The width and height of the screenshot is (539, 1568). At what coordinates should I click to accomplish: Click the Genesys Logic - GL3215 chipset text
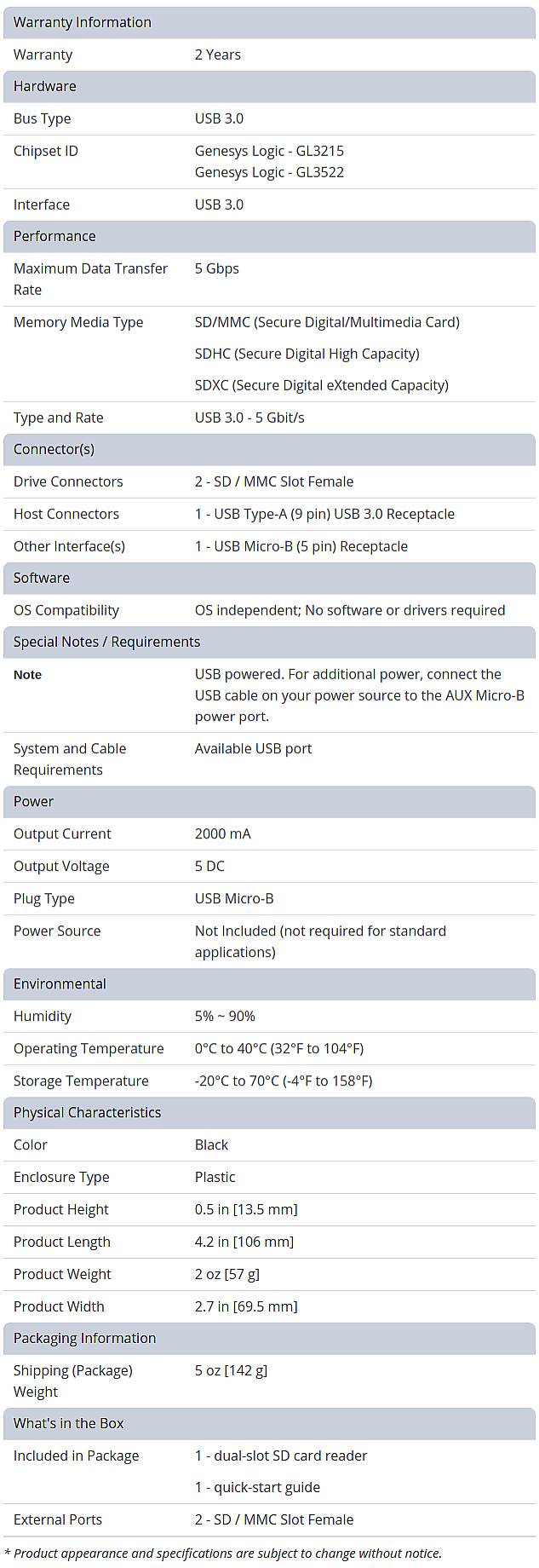pos(269,151)
